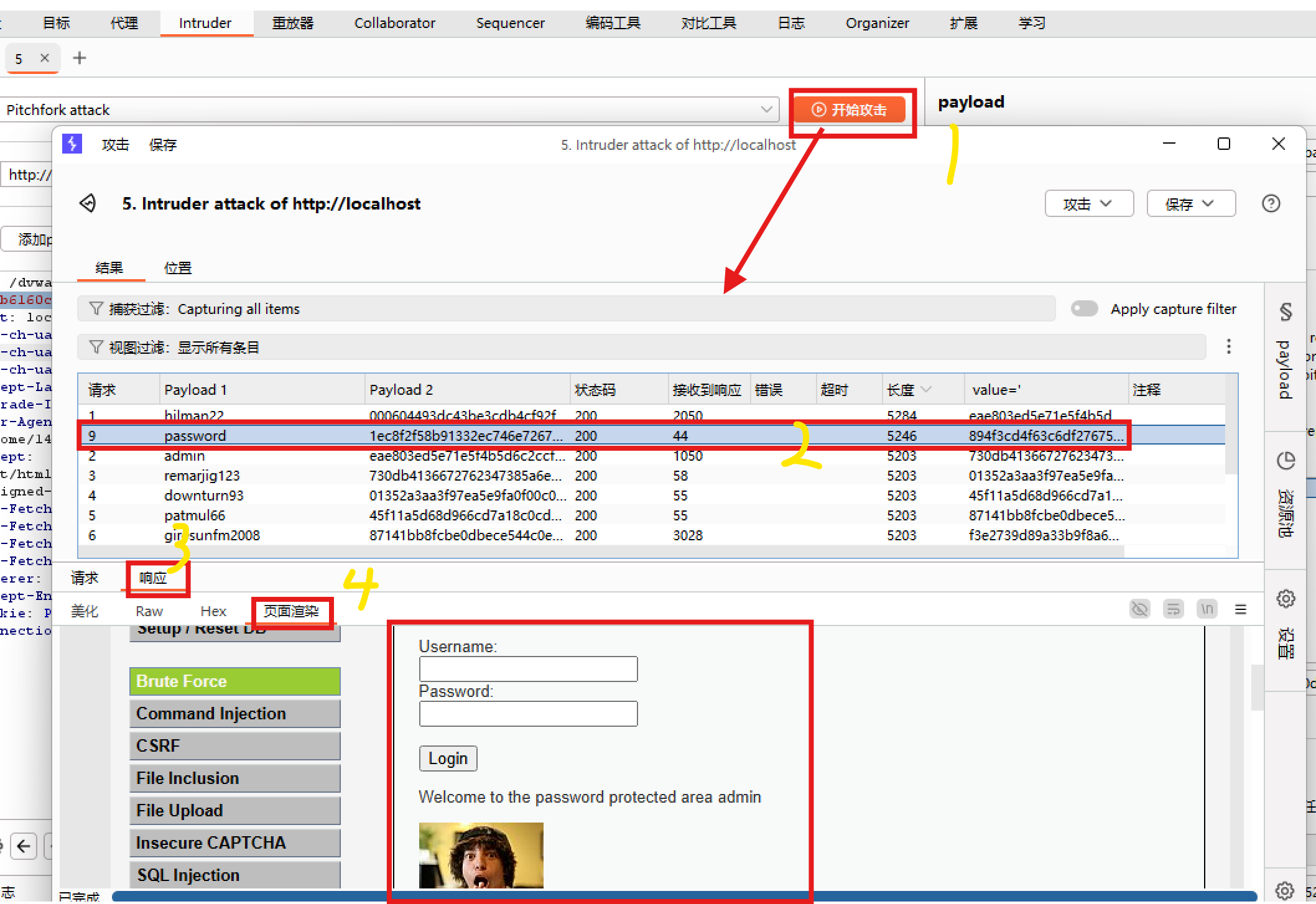Image resolution: width=1316 pixels, height=904 pixels.
Task: Expand the Pitchfork attack type dropdown
Action: [766, 109]
